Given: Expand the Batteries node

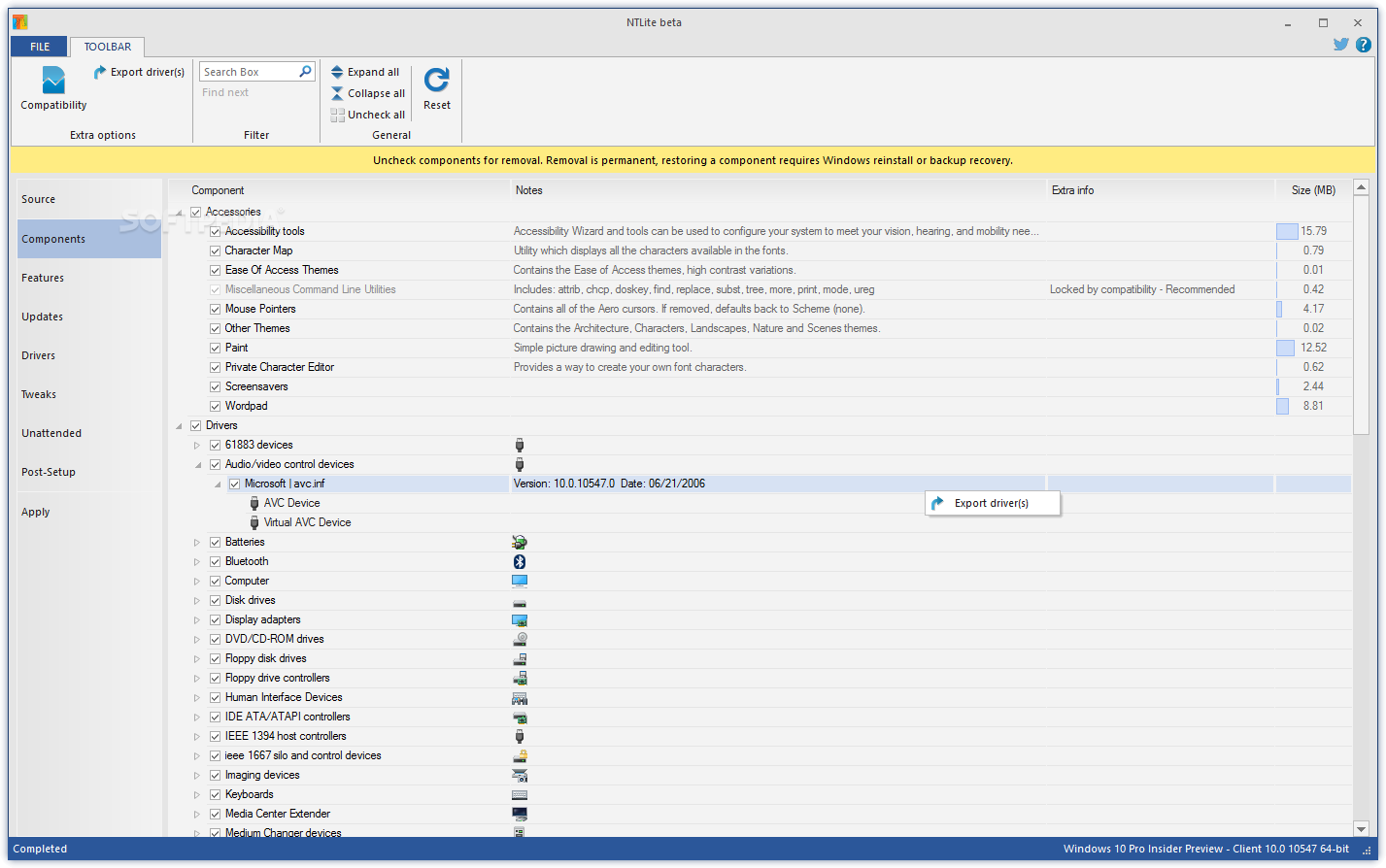Looking at the screenshot, I should click(x=197, y=543).
